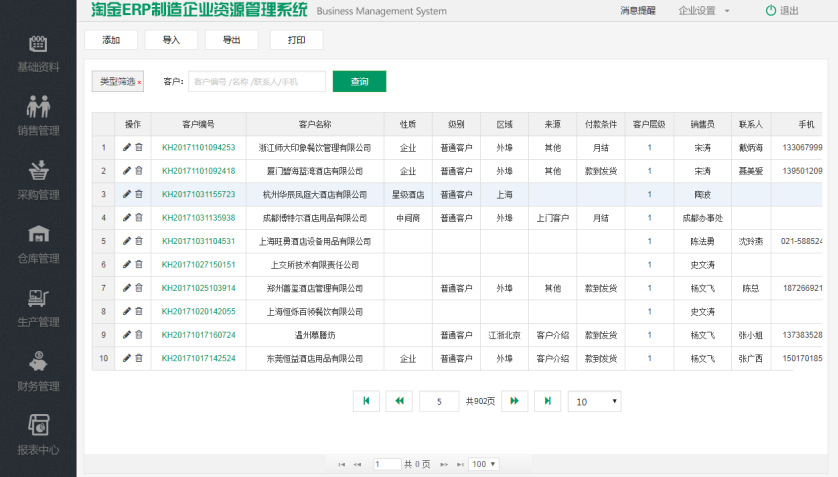Screen dimensions: 838x477
Task: Open the 仓库管理 sidebar module
Action: click(38, 244)
